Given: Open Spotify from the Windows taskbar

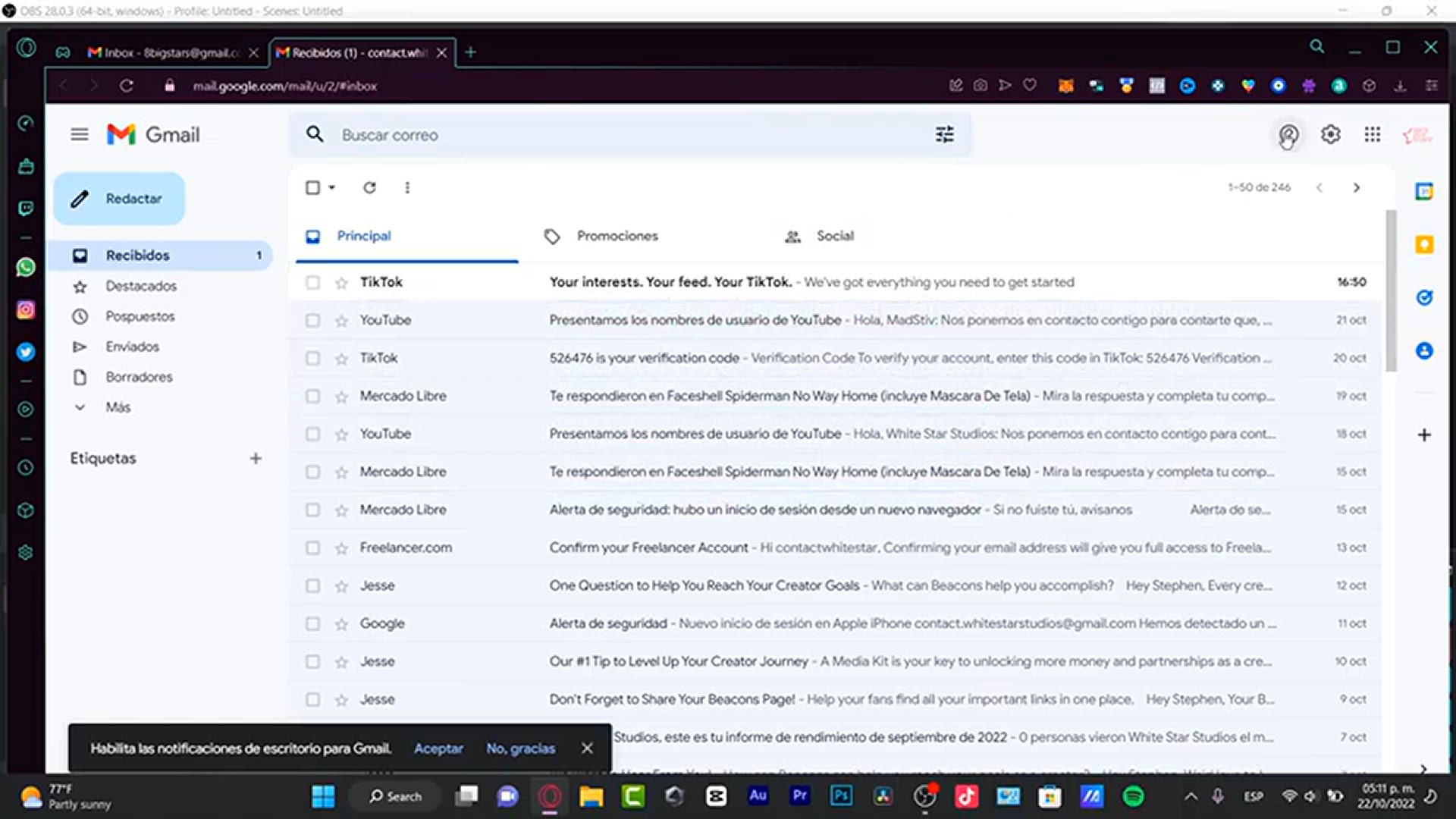Looking at the screenshot, I should coord(1133,796).
